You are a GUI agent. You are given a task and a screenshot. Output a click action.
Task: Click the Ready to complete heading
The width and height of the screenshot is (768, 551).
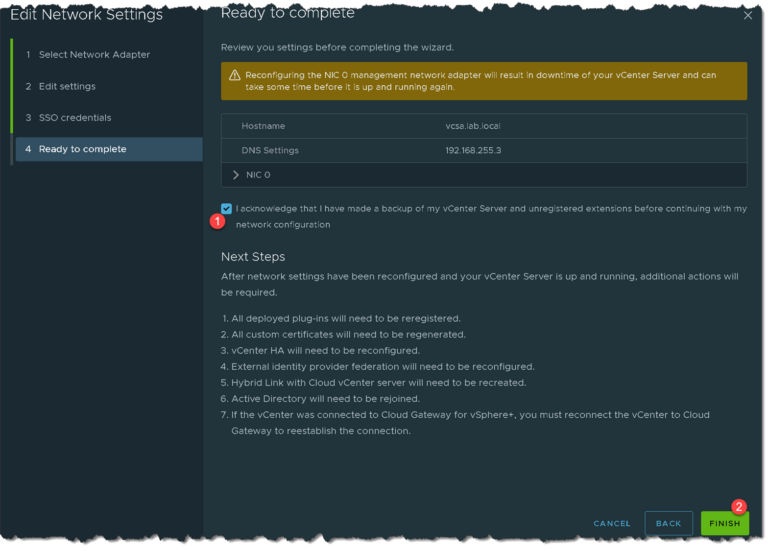point(288,13)
